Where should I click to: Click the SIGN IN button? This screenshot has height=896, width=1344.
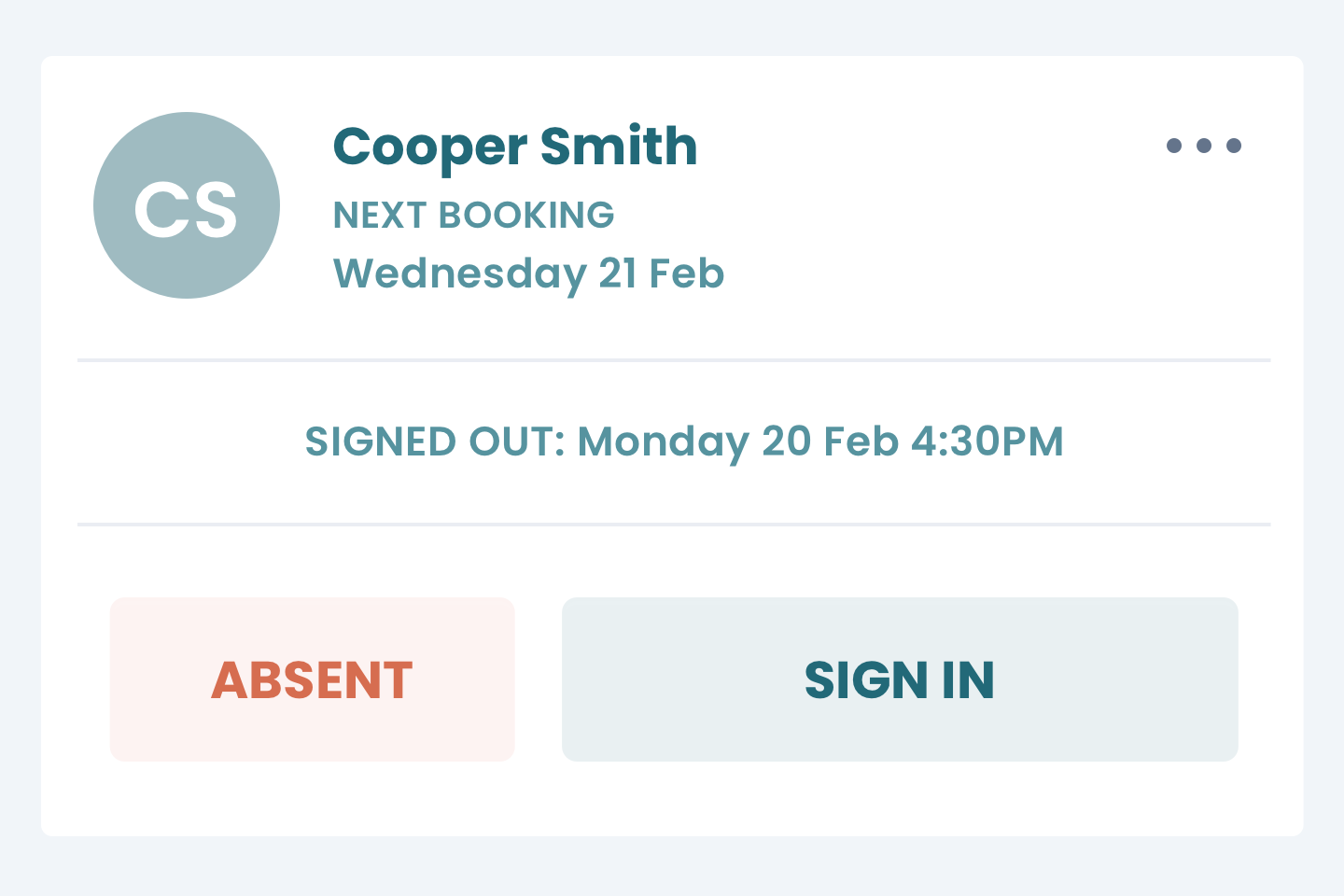click(900, 679)
